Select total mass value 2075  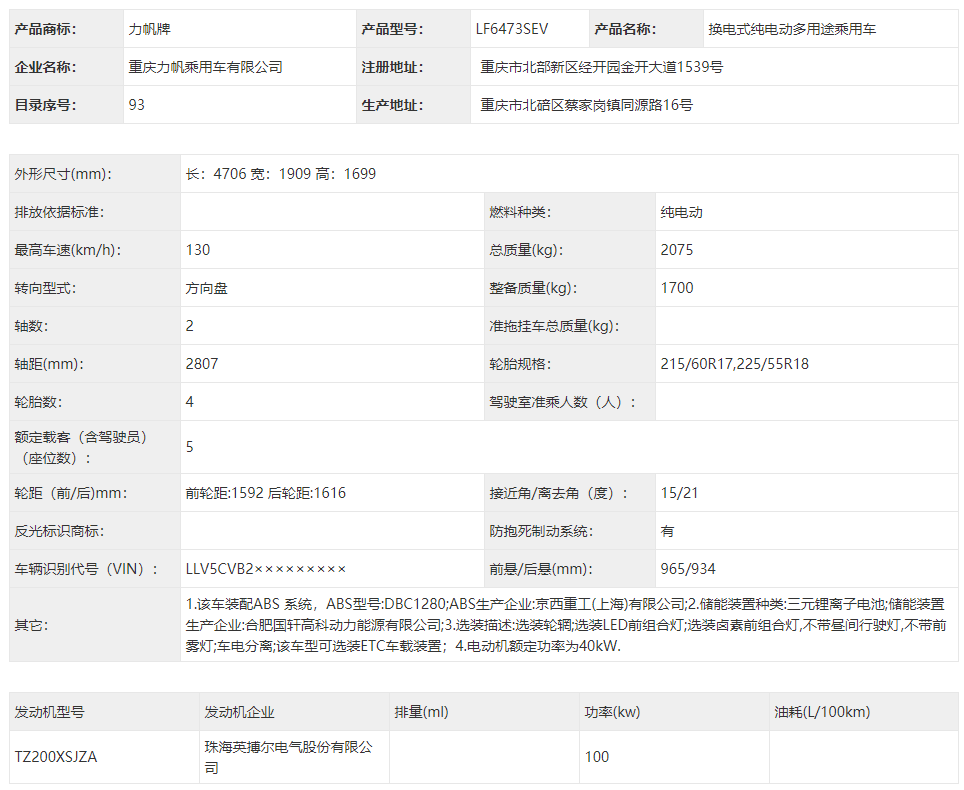676,250
